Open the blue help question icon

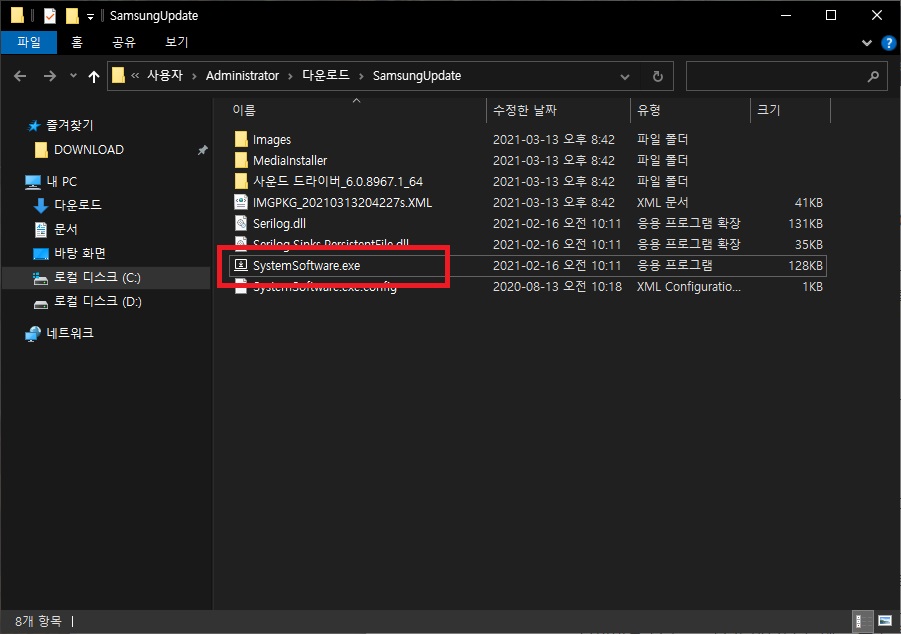888,43
